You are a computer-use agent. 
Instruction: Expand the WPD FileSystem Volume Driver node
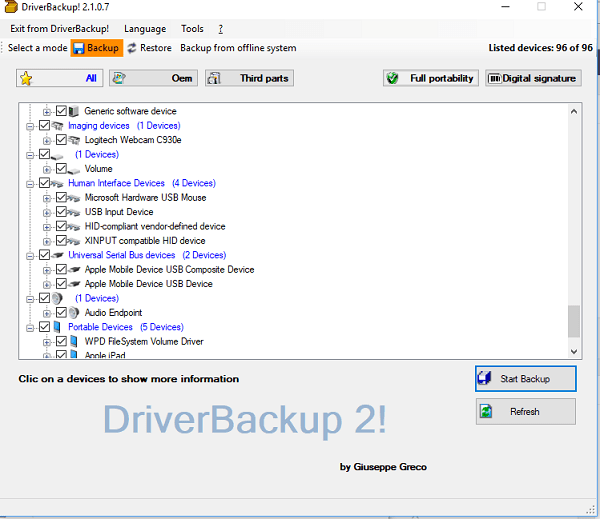click(x=47, y=342)
